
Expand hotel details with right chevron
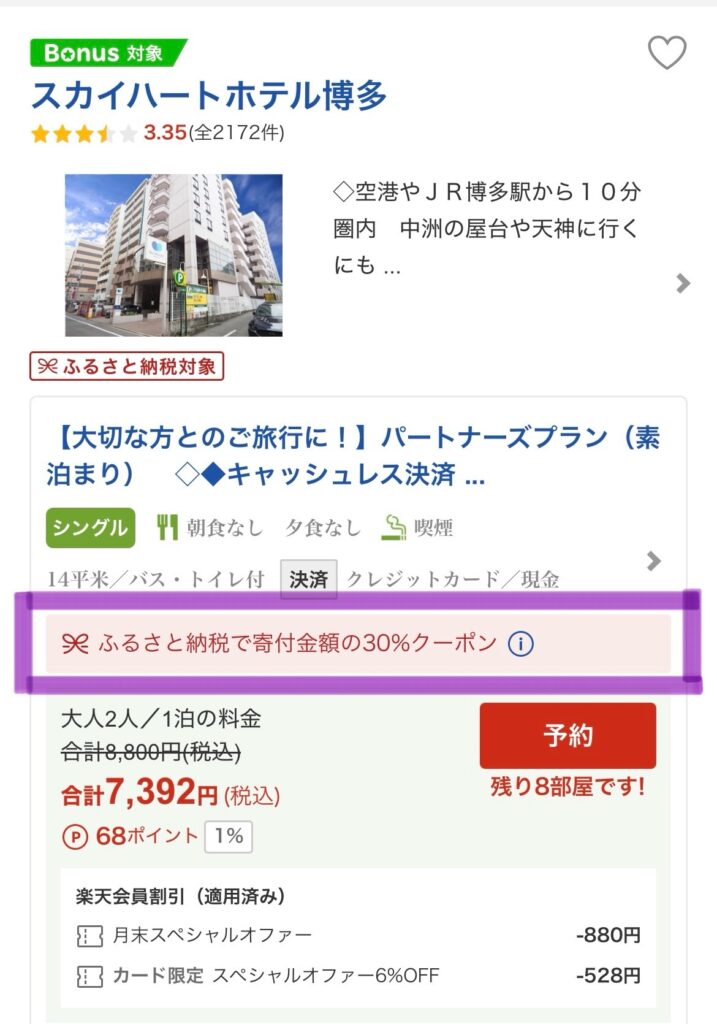[683, 283]
